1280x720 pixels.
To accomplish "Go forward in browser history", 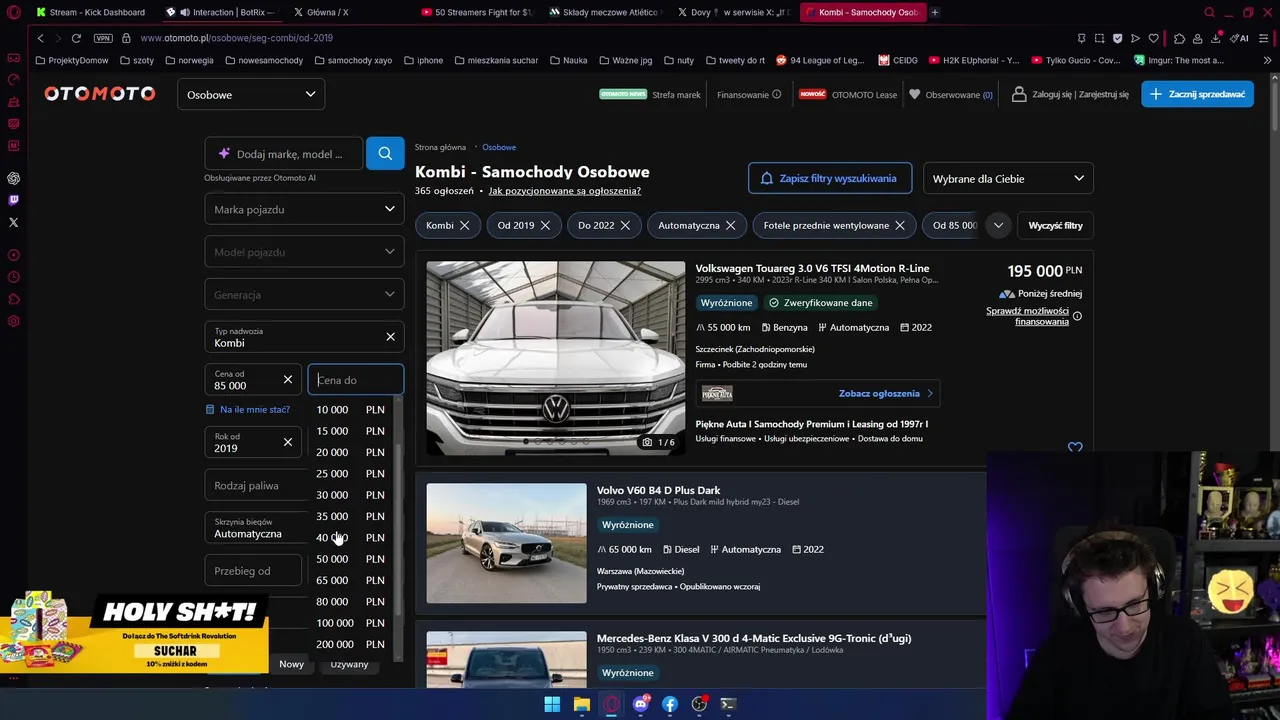I will point(58,38).
